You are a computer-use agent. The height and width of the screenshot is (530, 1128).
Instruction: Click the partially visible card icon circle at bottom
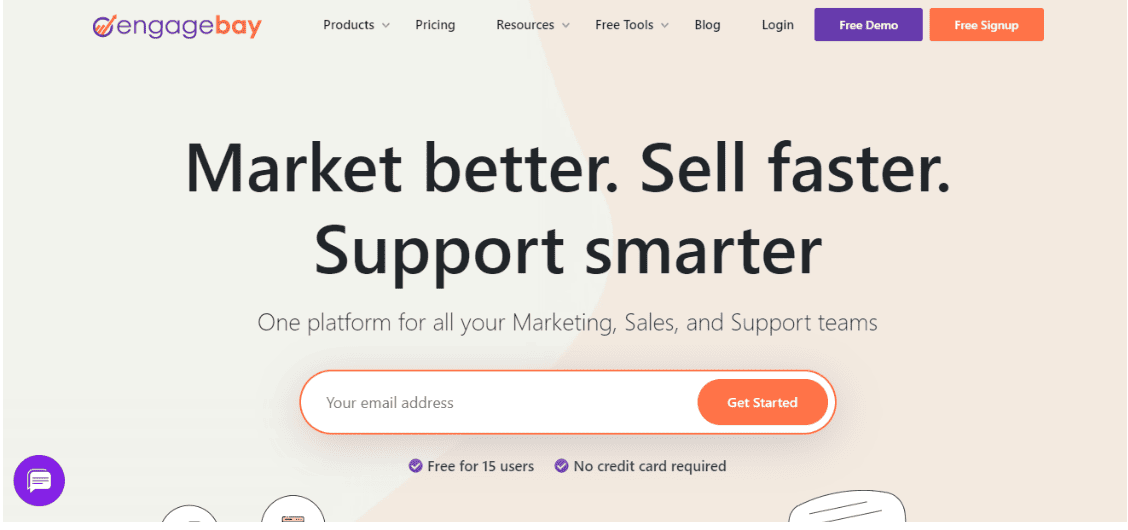click(293, 510)
